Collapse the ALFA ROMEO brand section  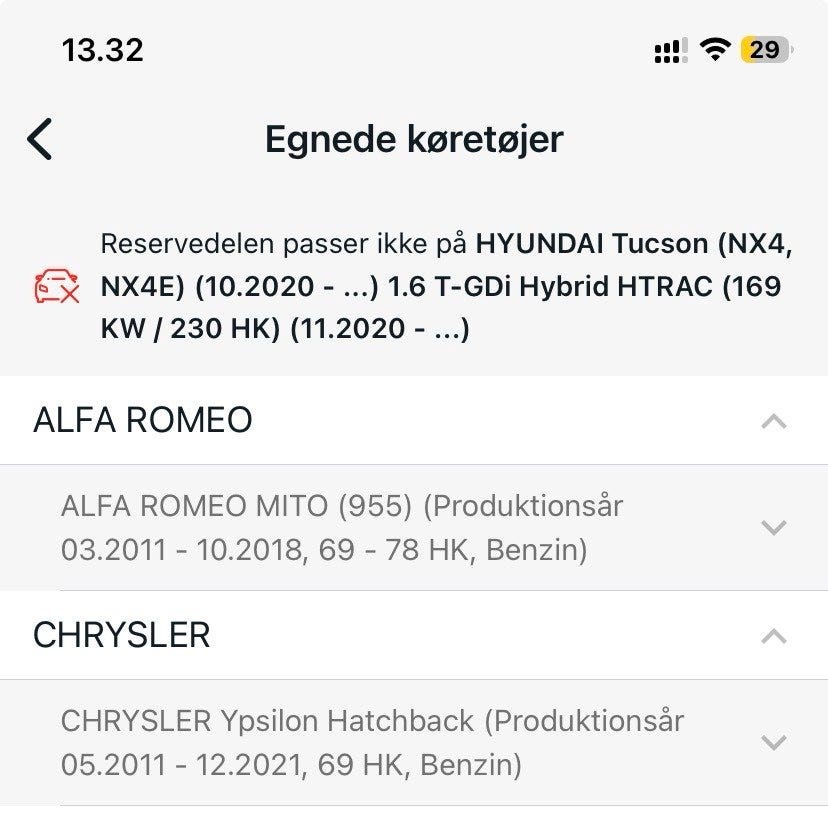click(773, 422)
